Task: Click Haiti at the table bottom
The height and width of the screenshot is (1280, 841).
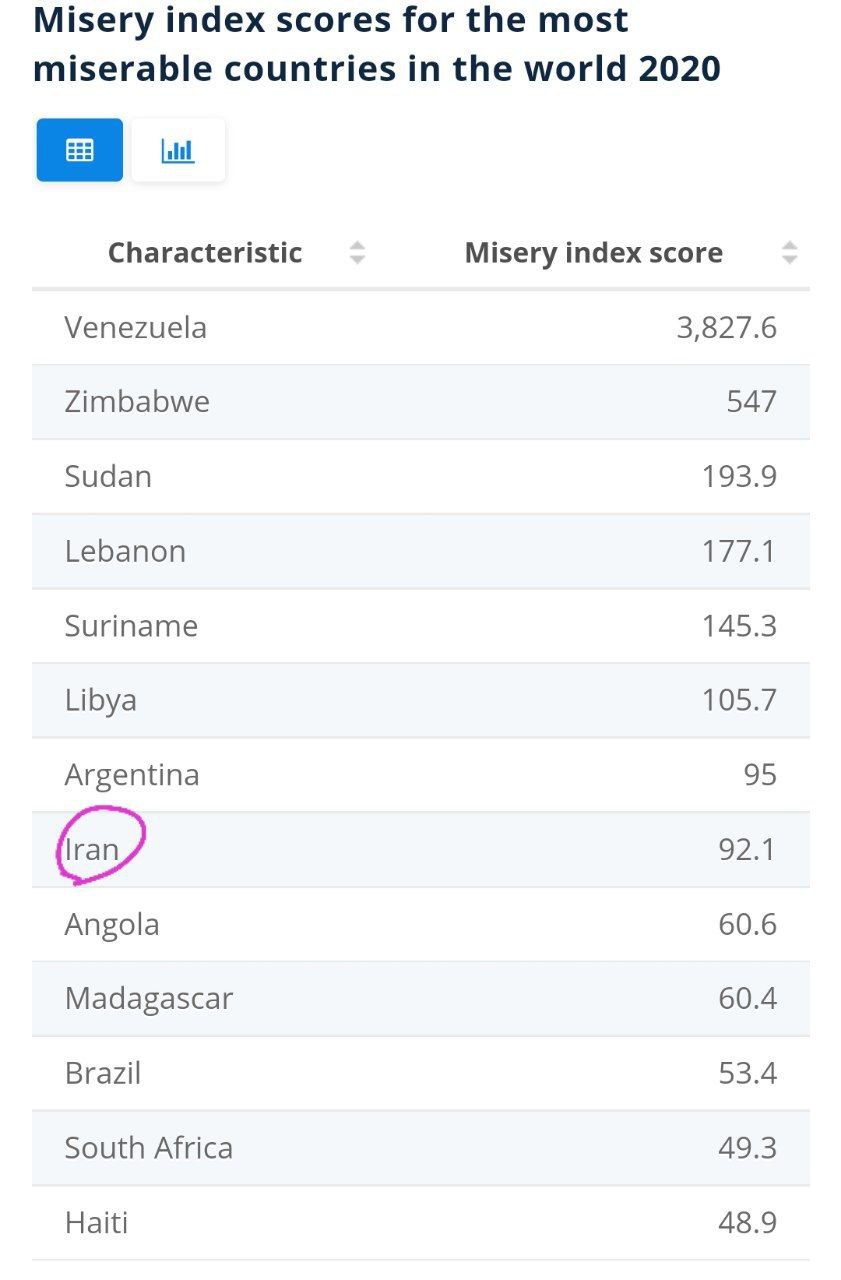Action: tap(96, 1223)
